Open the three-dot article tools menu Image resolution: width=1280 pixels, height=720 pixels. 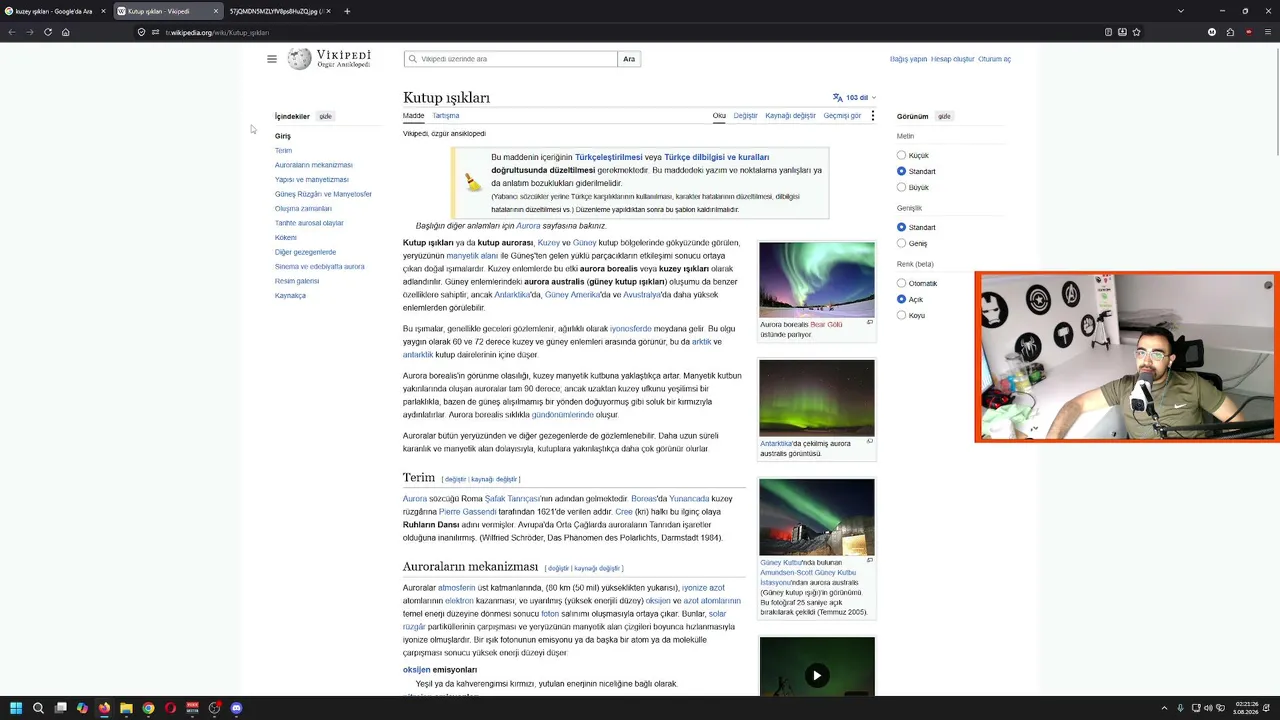(x=872, y=116)
